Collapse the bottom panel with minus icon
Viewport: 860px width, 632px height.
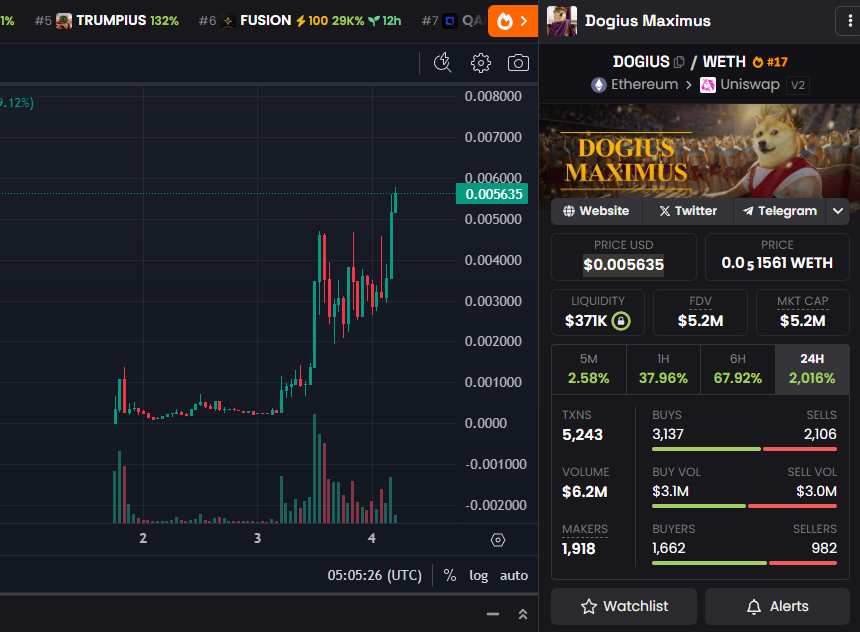click(493, 614)
